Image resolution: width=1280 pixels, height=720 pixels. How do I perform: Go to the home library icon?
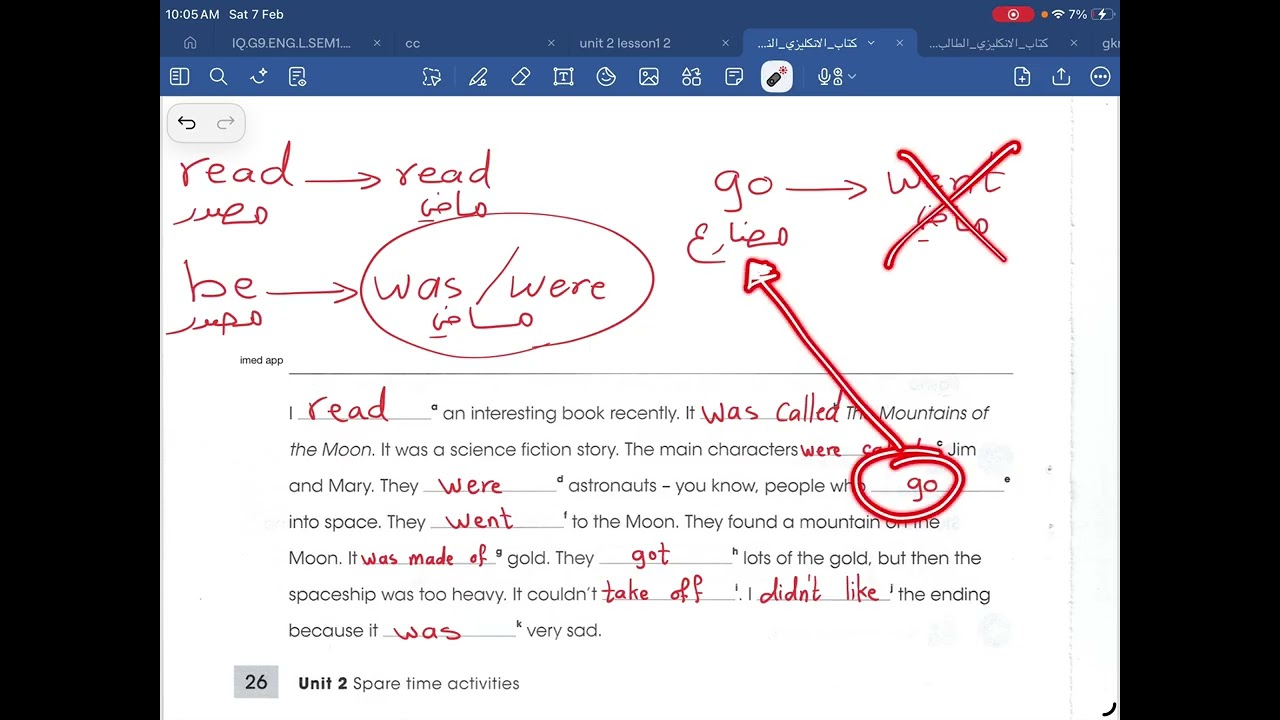(190, 43)
